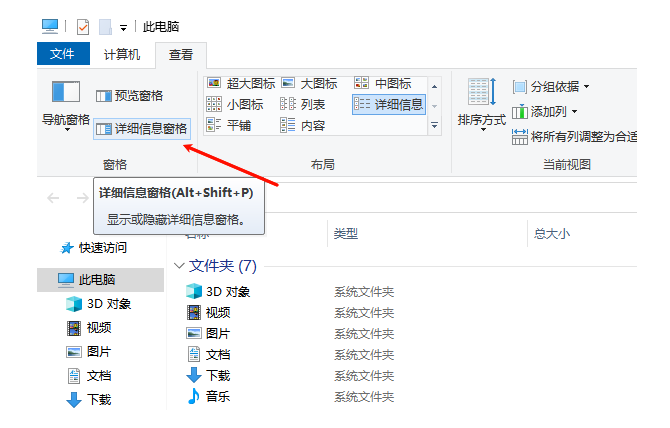Open 3D Objects (3D 对象) in sidebar
This screenshot has height=428, width=670.
point(99,304)
